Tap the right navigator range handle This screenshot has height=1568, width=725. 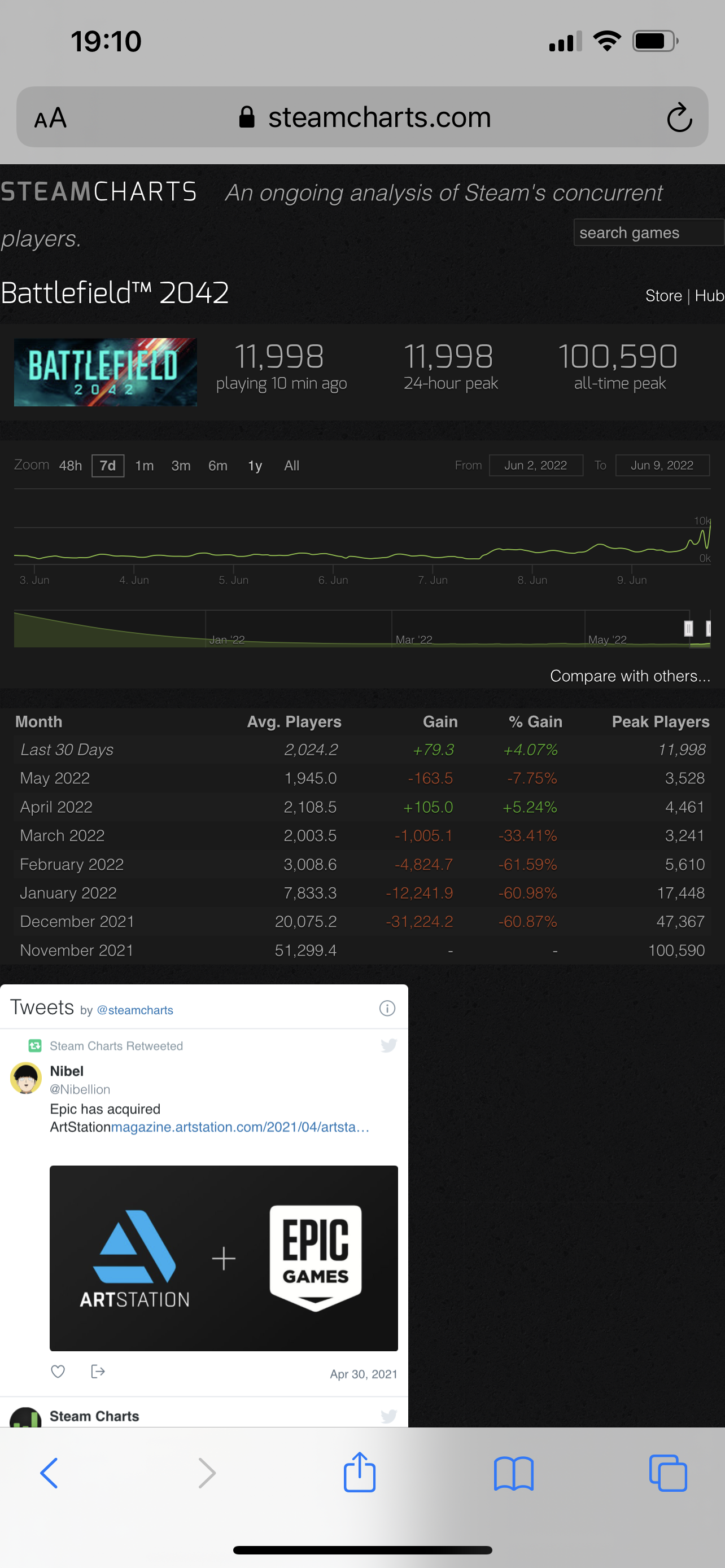pos(708,628)
